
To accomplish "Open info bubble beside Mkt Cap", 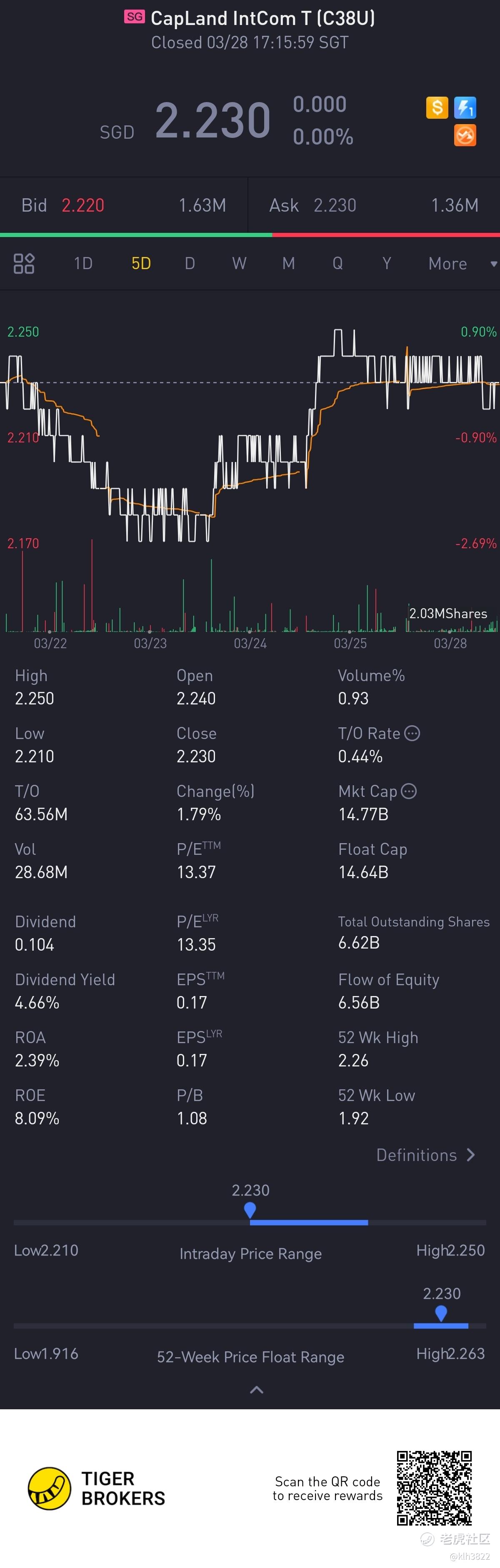I will point(409,791).
